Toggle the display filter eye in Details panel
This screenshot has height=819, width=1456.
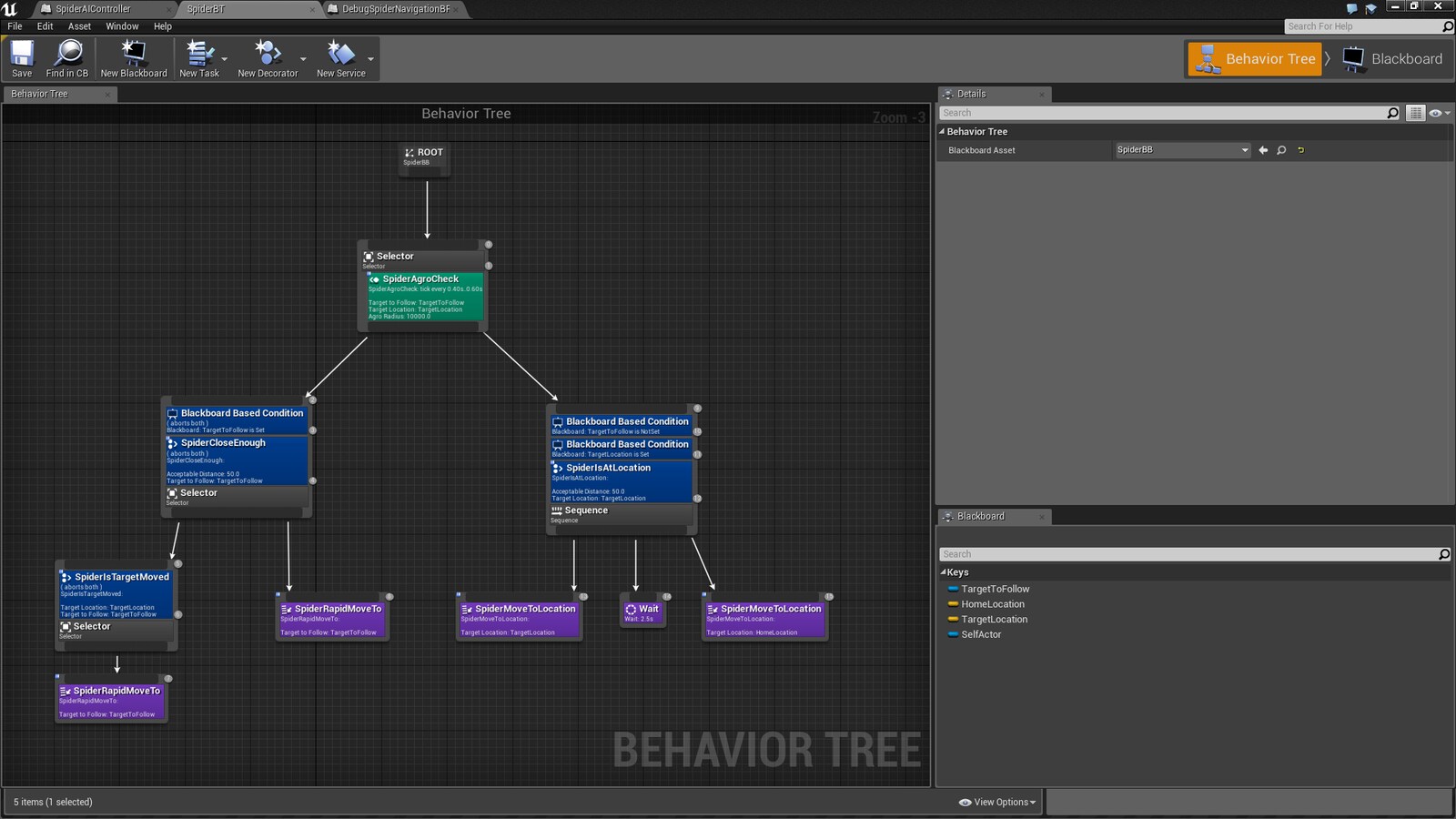1436,113
